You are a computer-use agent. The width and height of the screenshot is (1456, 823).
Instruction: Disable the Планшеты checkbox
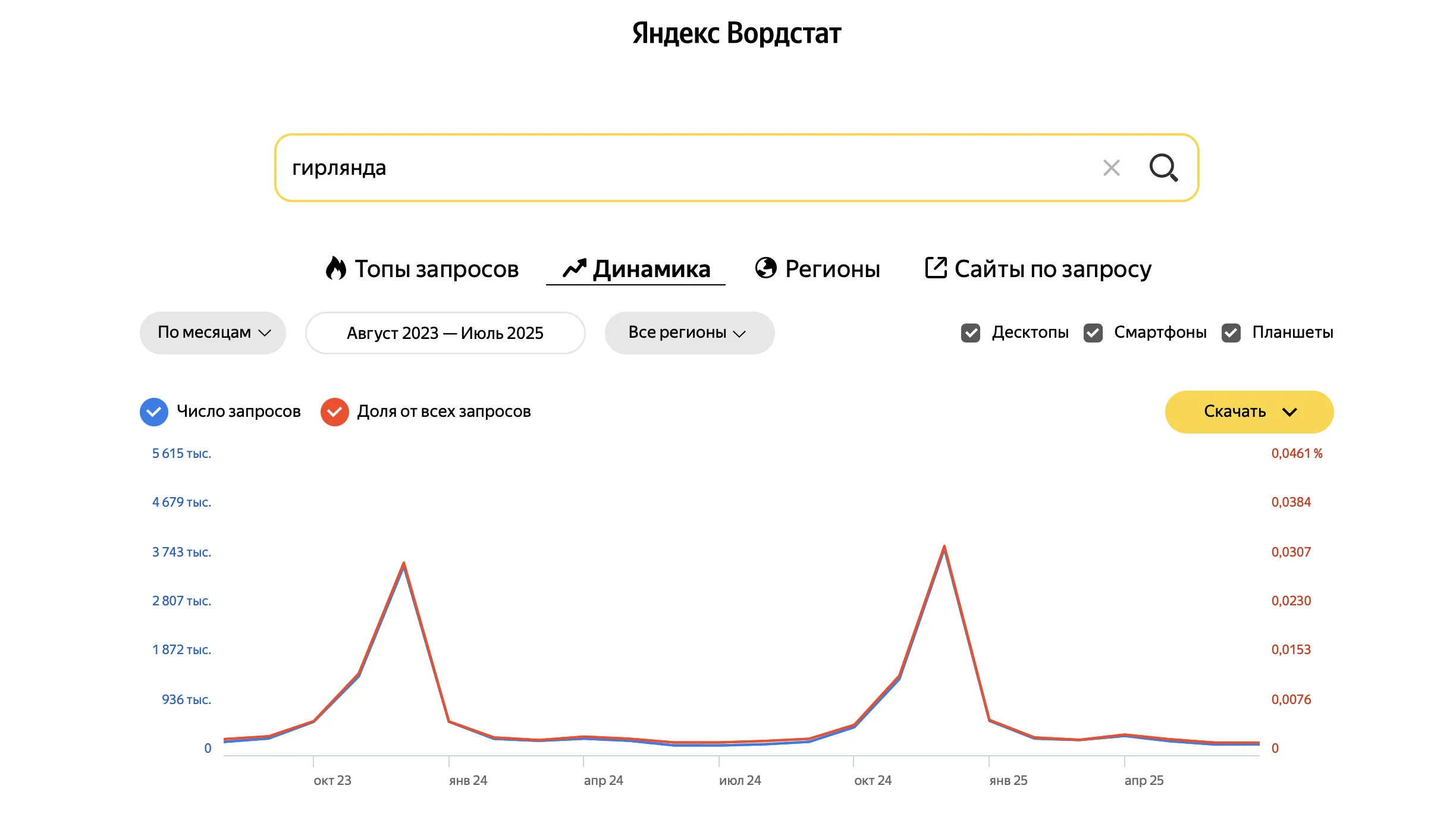1231,333
